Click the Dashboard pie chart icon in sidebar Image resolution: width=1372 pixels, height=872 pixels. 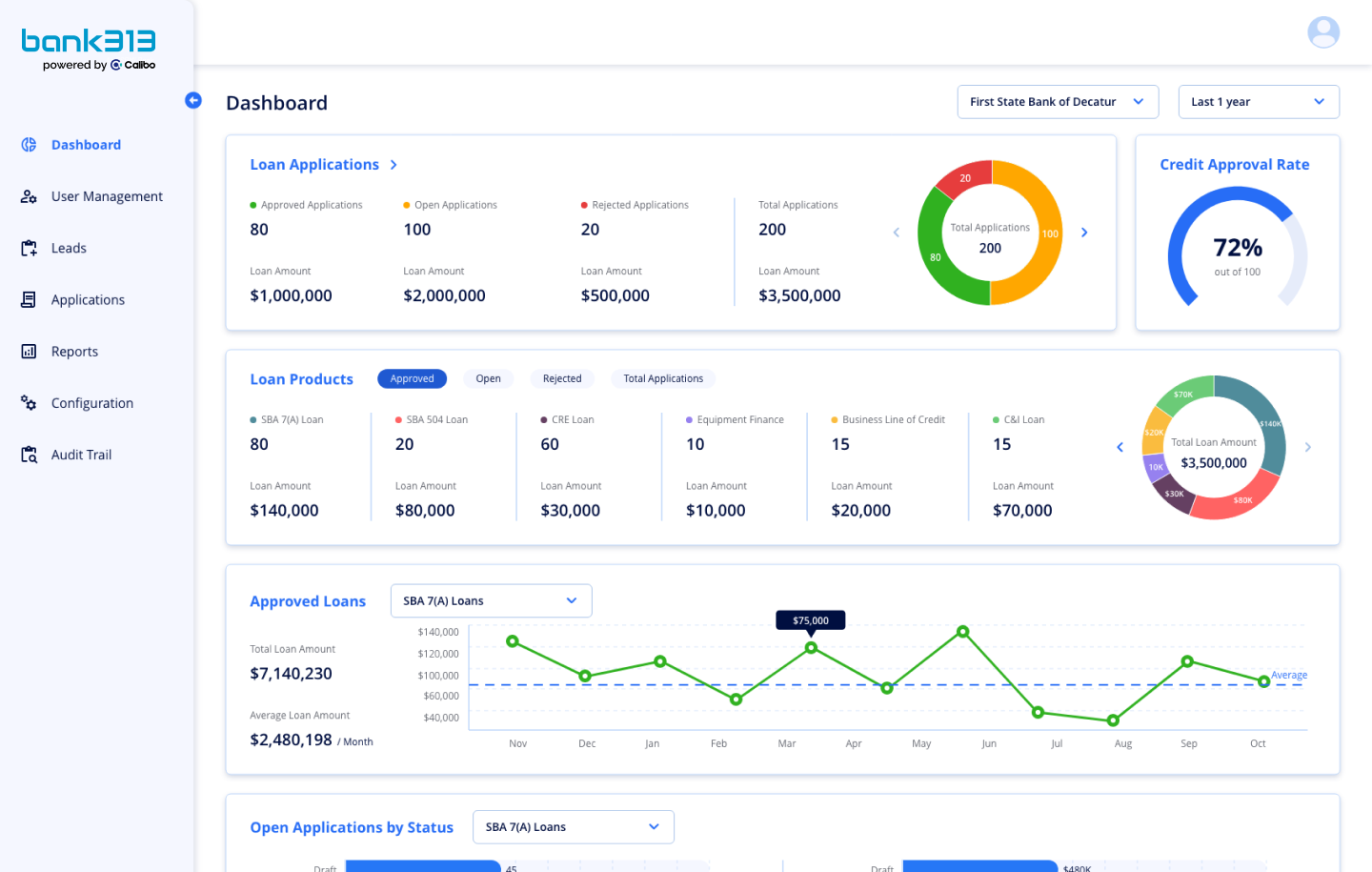(29, 145)
